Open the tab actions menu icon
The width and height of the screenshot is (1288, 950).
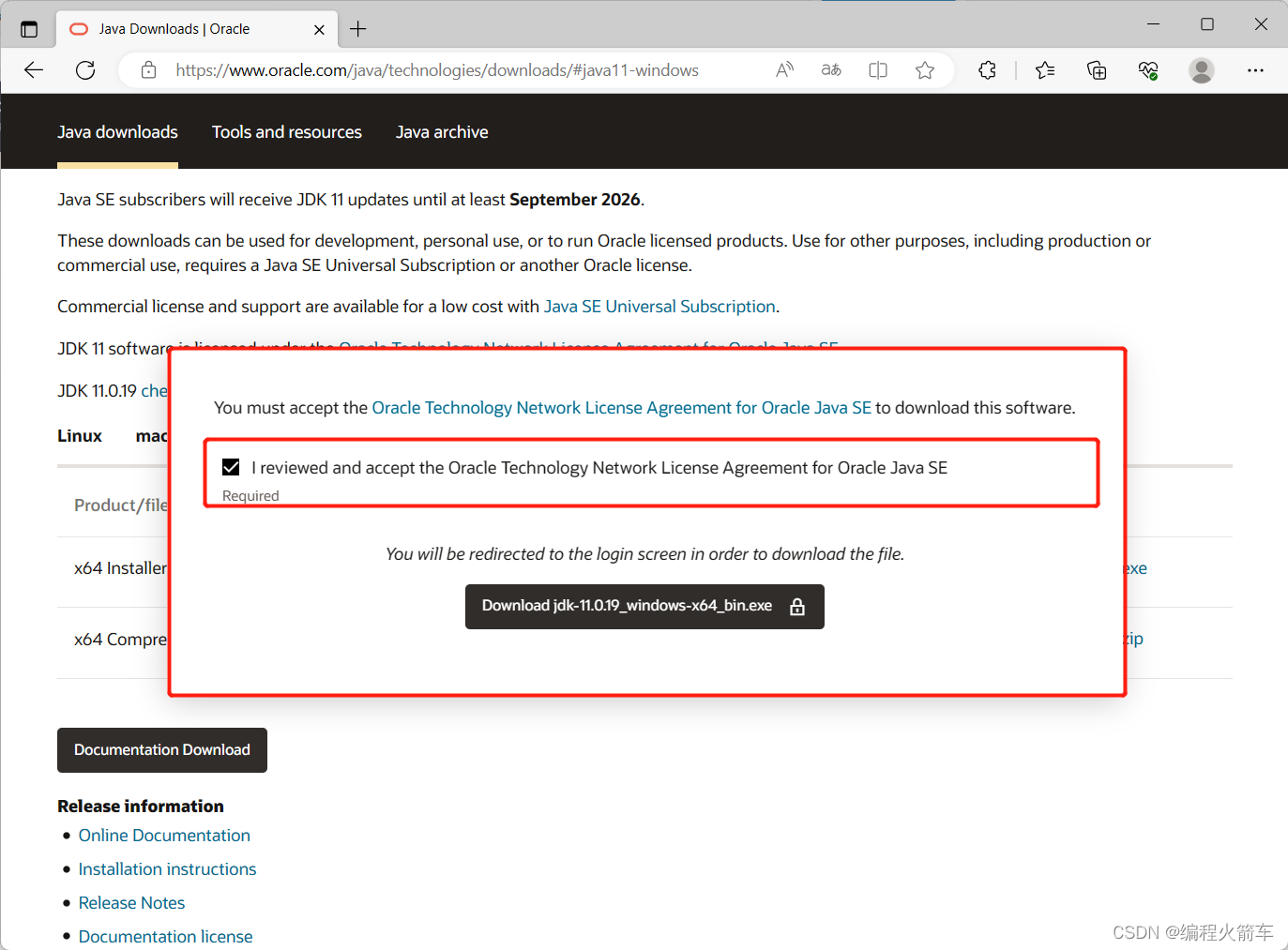coord(29,29)
